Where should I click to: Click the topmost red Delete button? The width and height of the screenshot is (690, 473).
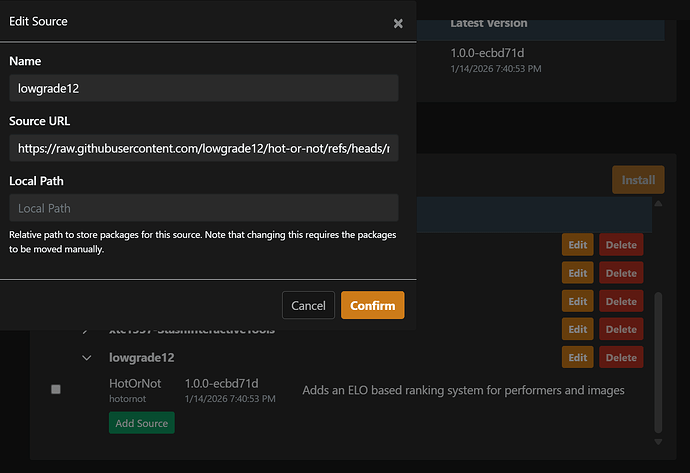click(621, 245)
